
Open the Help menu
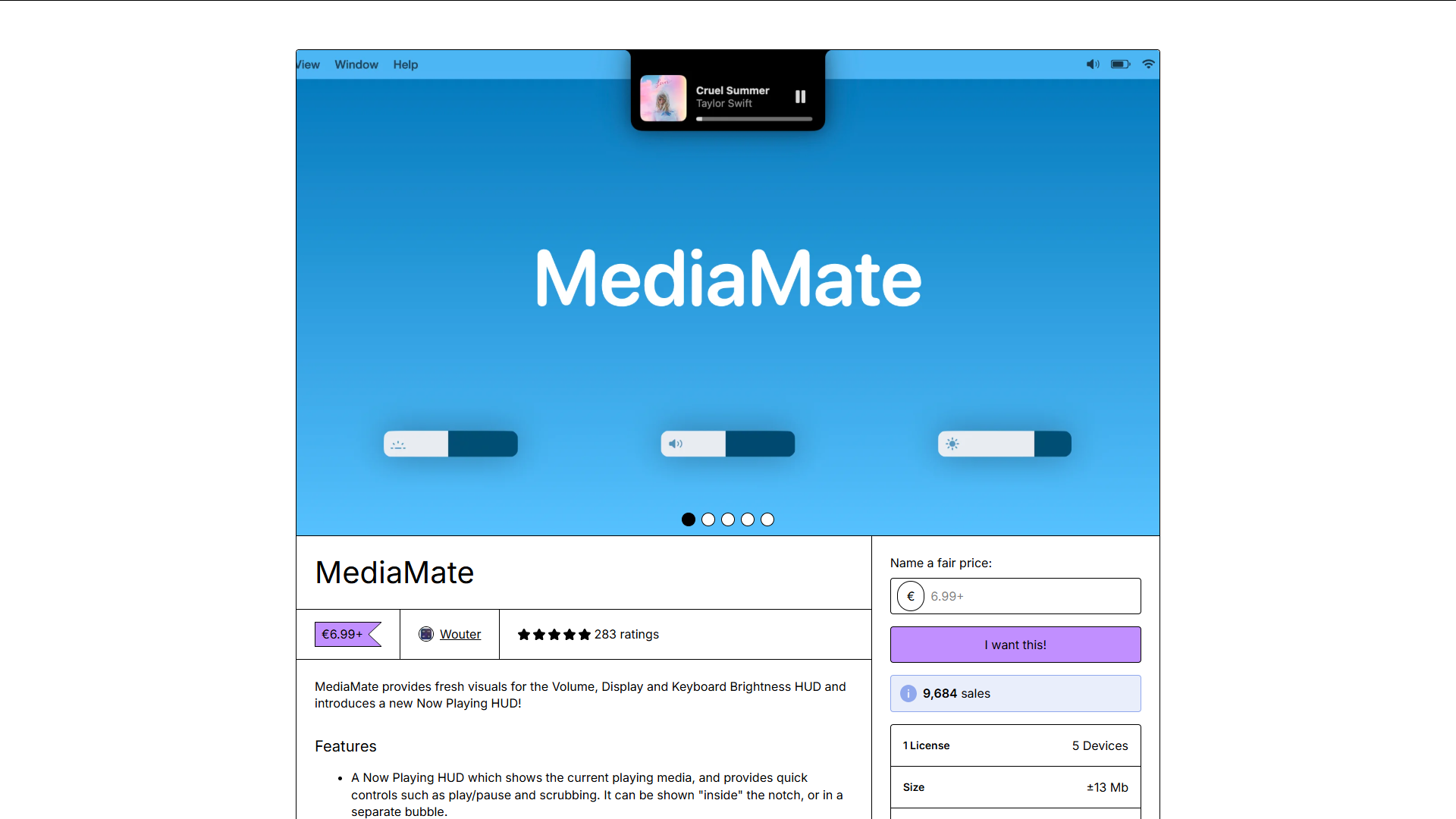pos(406,64)
